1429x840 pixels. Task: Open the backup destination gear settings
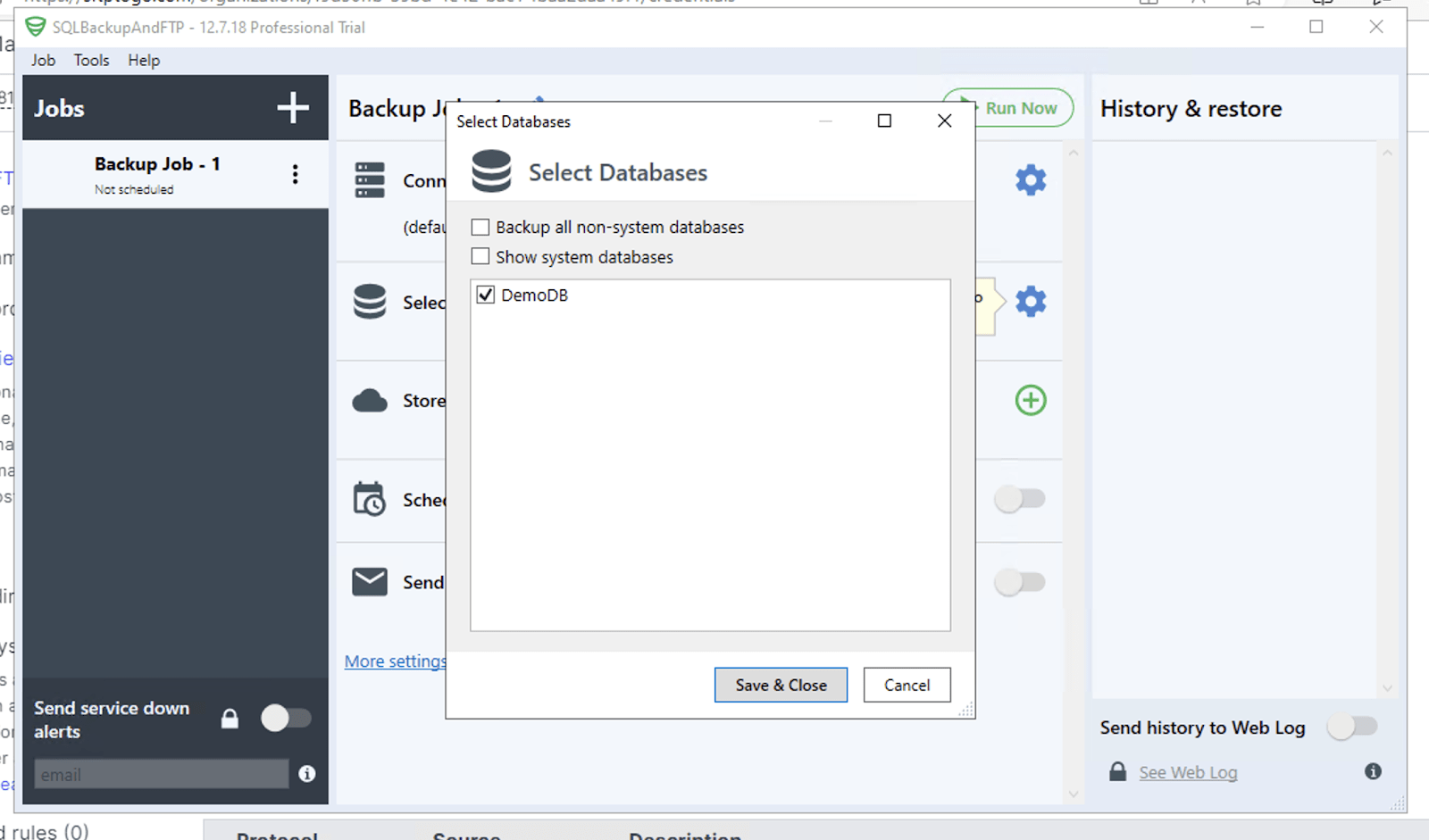tap(1030, 302)
